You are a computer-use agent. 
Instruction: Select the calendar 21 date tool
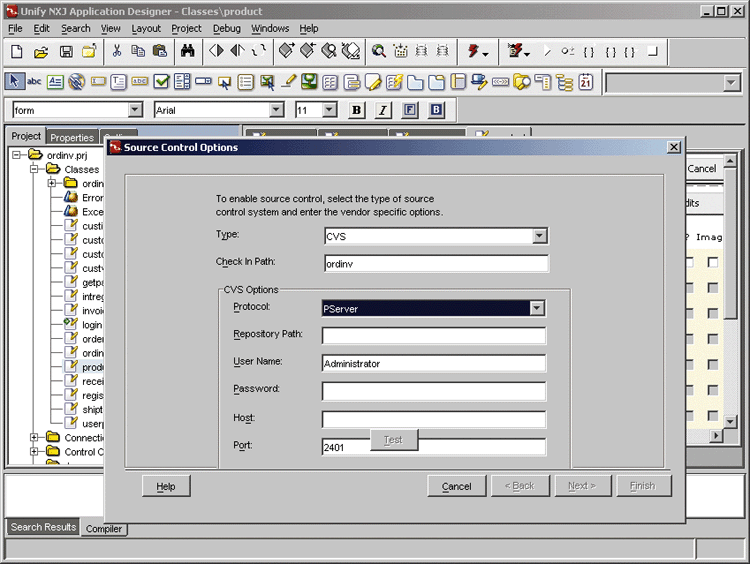(x=585, y=82)
